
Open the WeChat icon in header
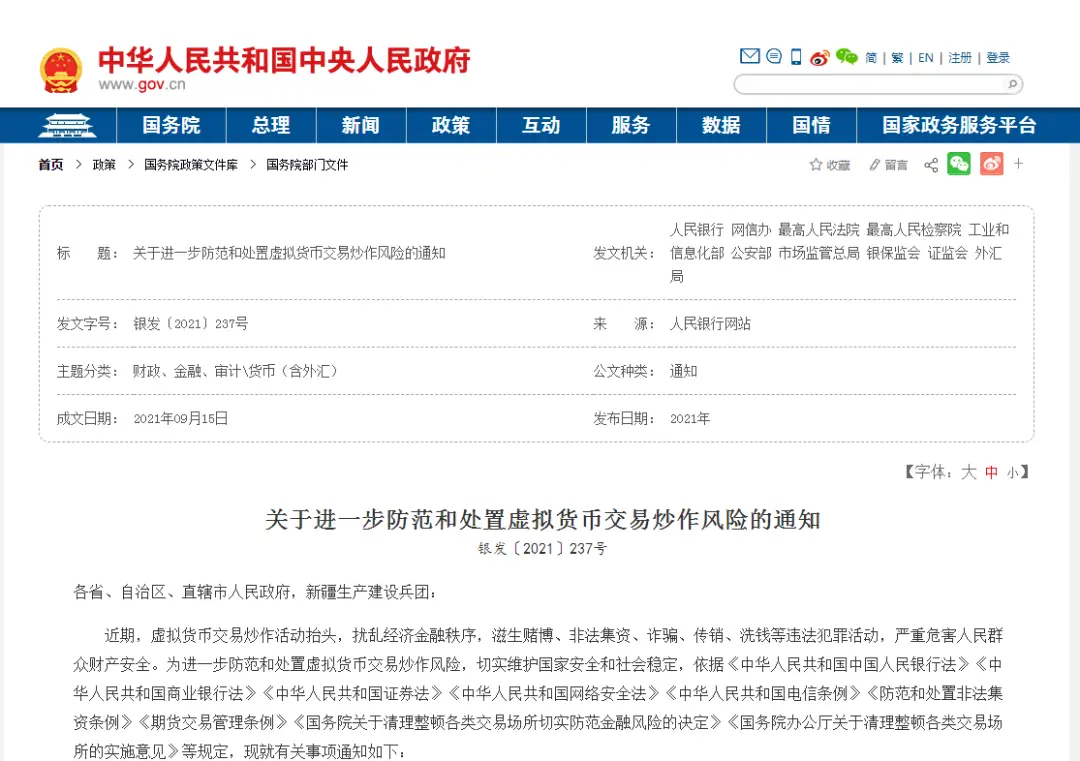tap(847, 56)
